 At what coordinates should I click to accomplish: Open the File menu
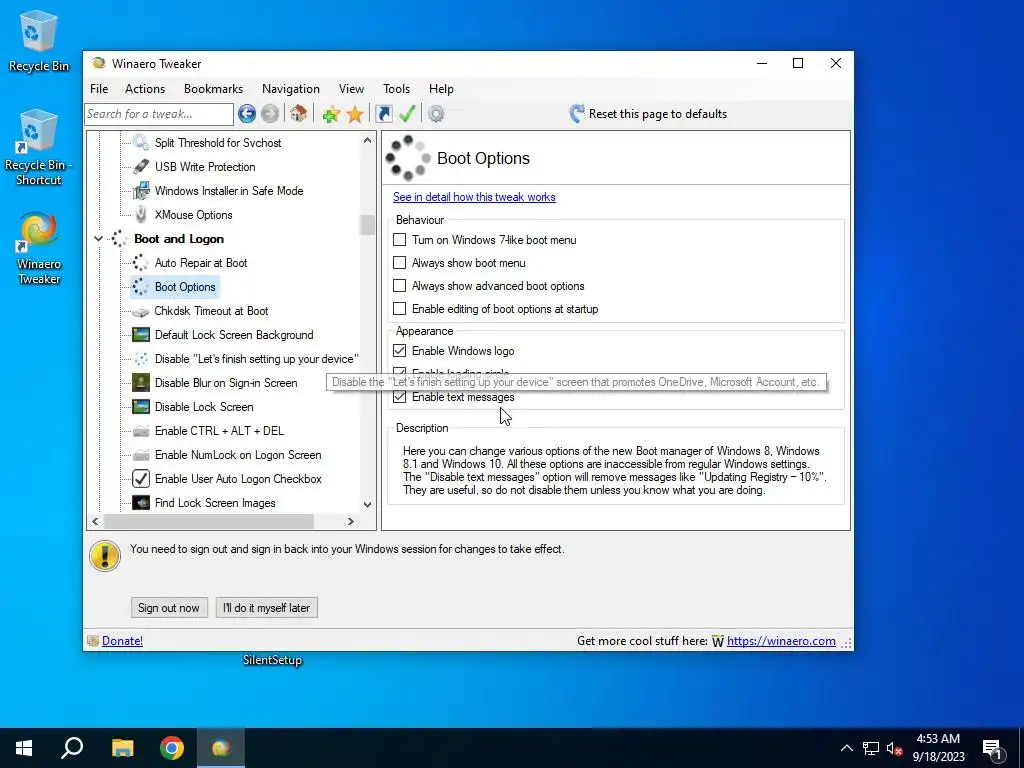pyautogui.click(x=99, y=89)
